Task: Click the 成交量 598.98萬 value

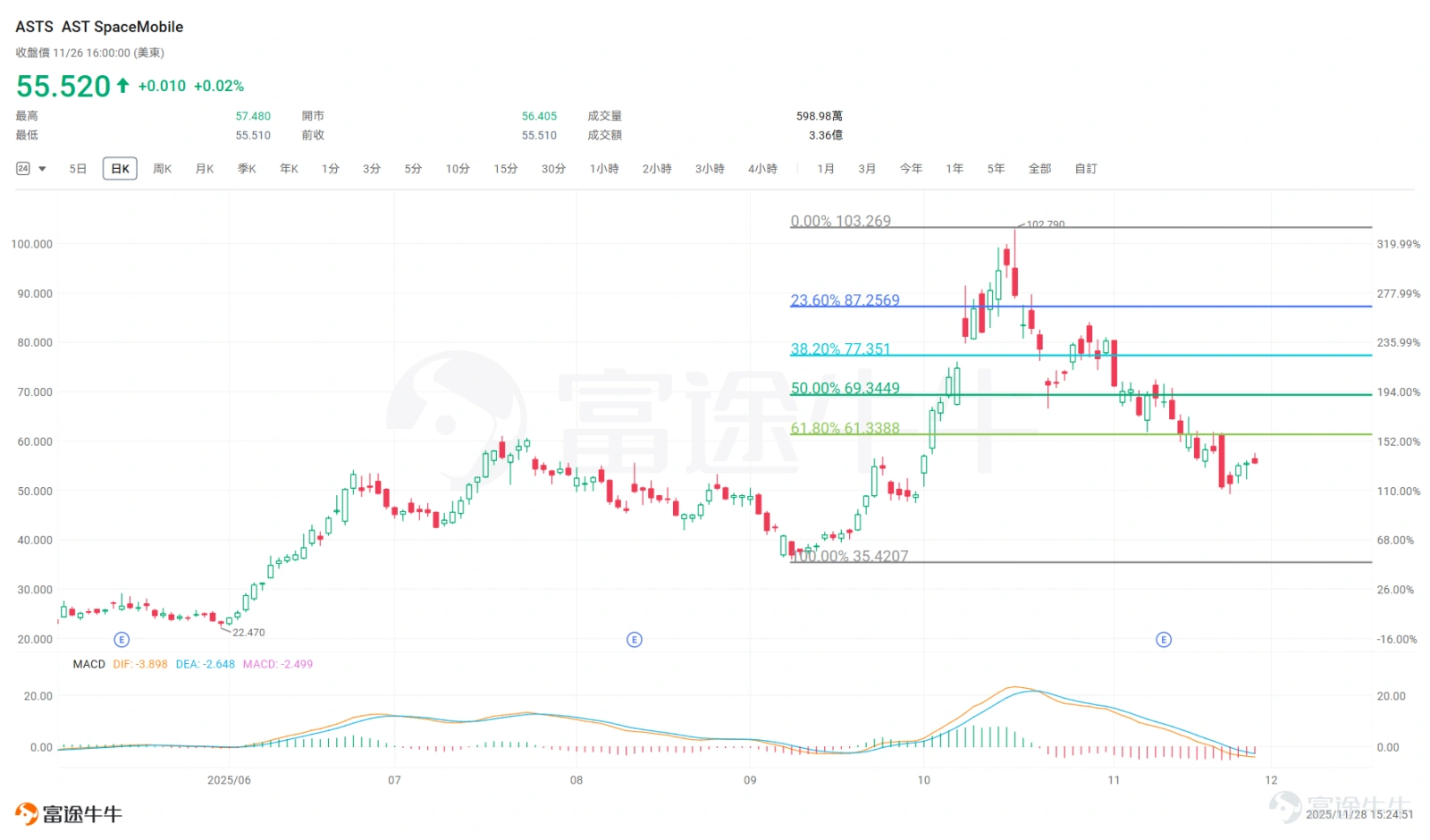Action: 819,116
